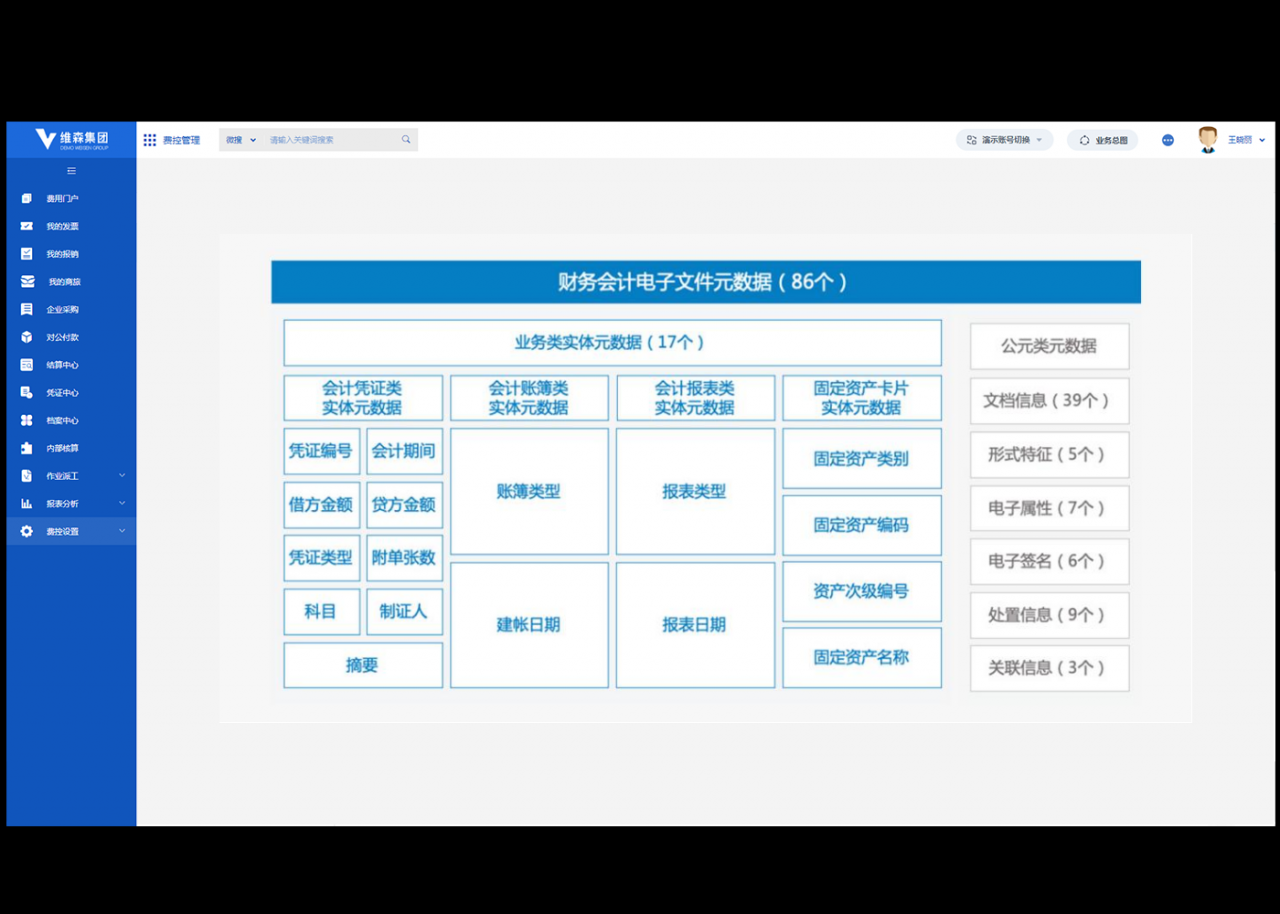Expand the 报表分析 chevron
Image resolution: width=1280 pixels, height=914 pixels.
pos(122,503)
